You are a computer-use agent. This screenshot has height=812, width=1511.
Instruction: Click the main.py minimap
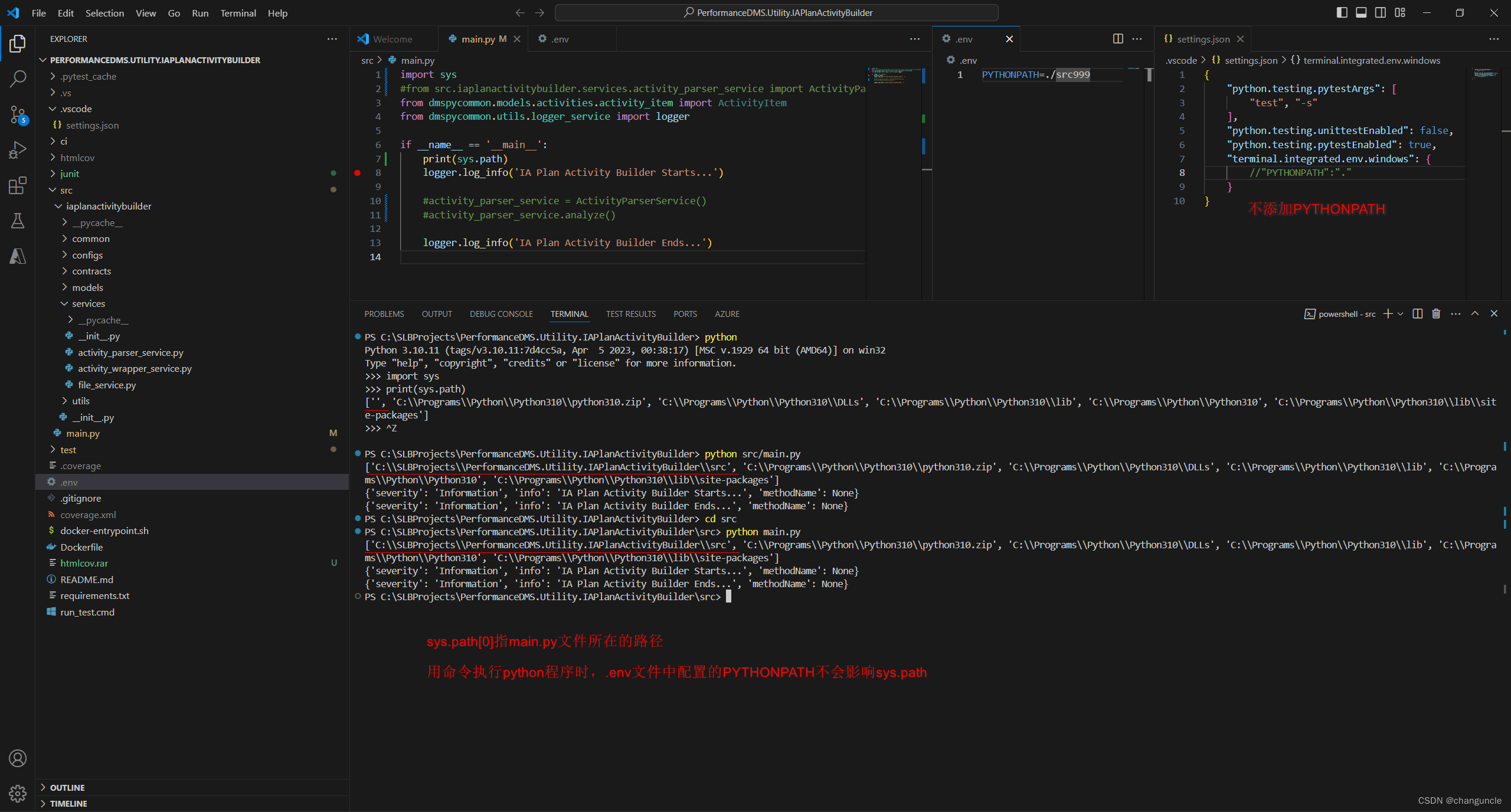(x=894, y=76)
